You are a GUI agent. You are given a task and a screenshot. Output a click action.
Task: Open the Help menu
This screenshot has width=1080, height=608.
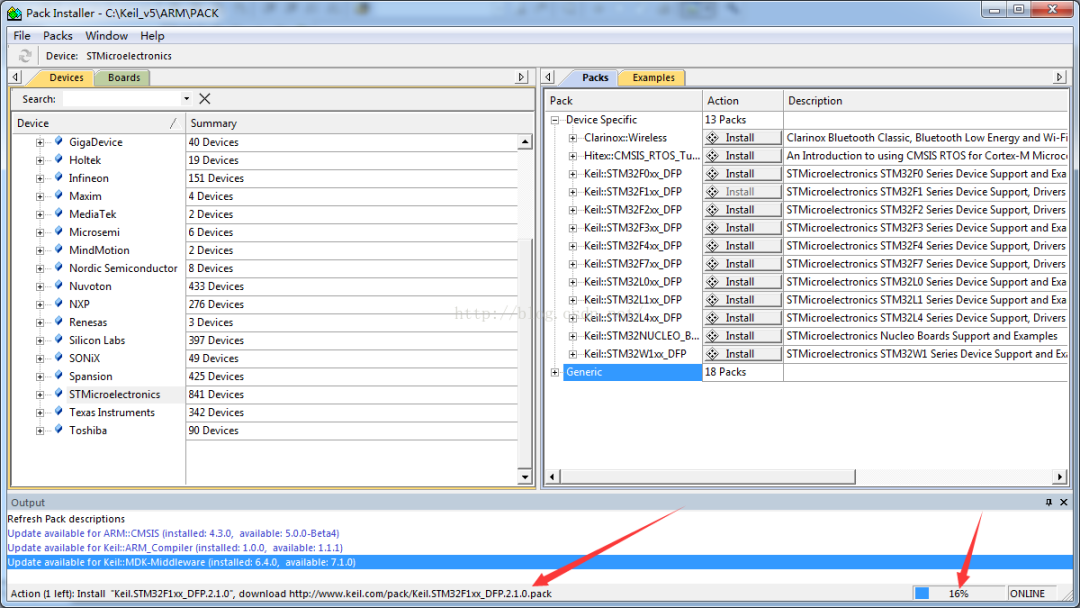(x=152, y=36)
